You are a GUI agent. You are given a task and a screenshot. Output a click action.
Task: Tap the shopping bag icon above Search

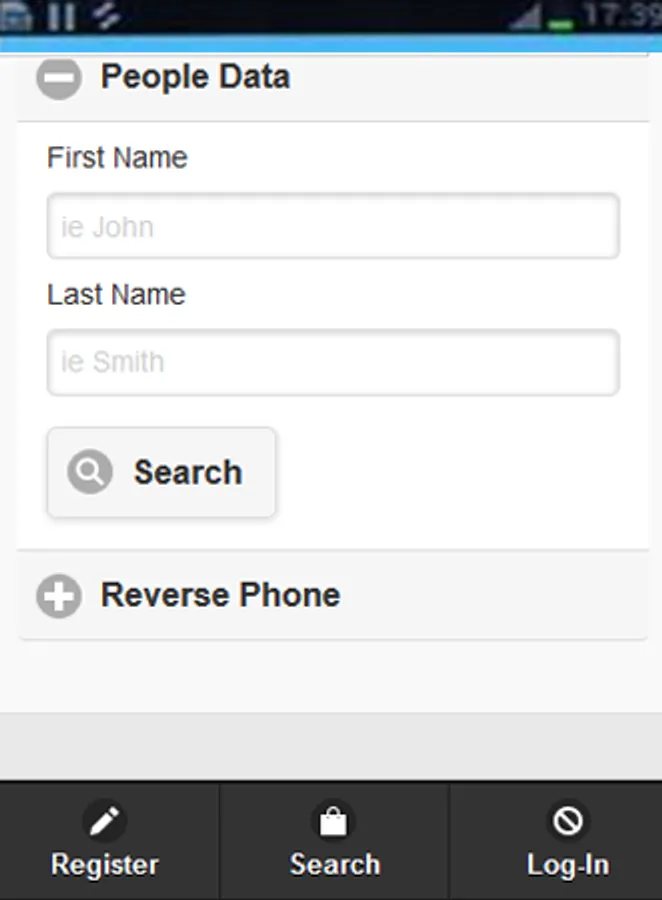[x=334, y=822]
